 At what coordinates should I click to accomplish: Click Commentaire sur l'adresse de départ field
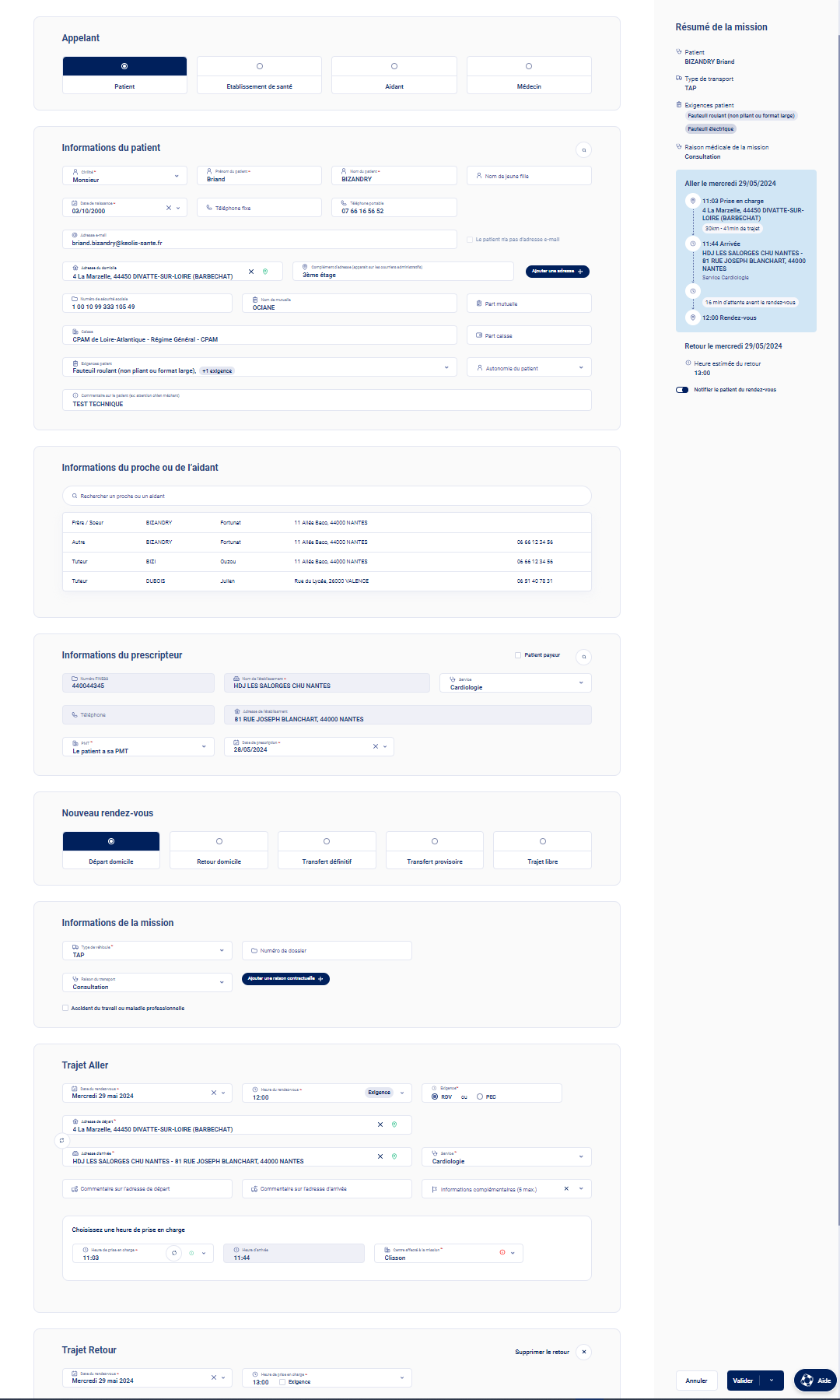tap(147, 1189)
